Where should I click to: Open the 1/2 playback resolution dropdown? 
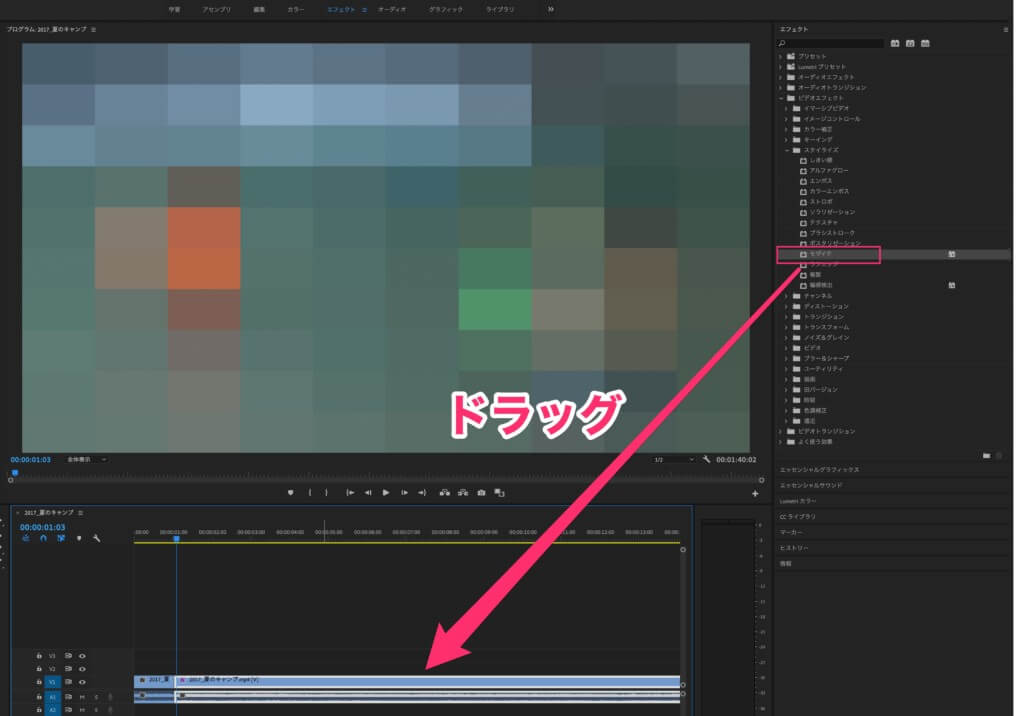[673, 459]
